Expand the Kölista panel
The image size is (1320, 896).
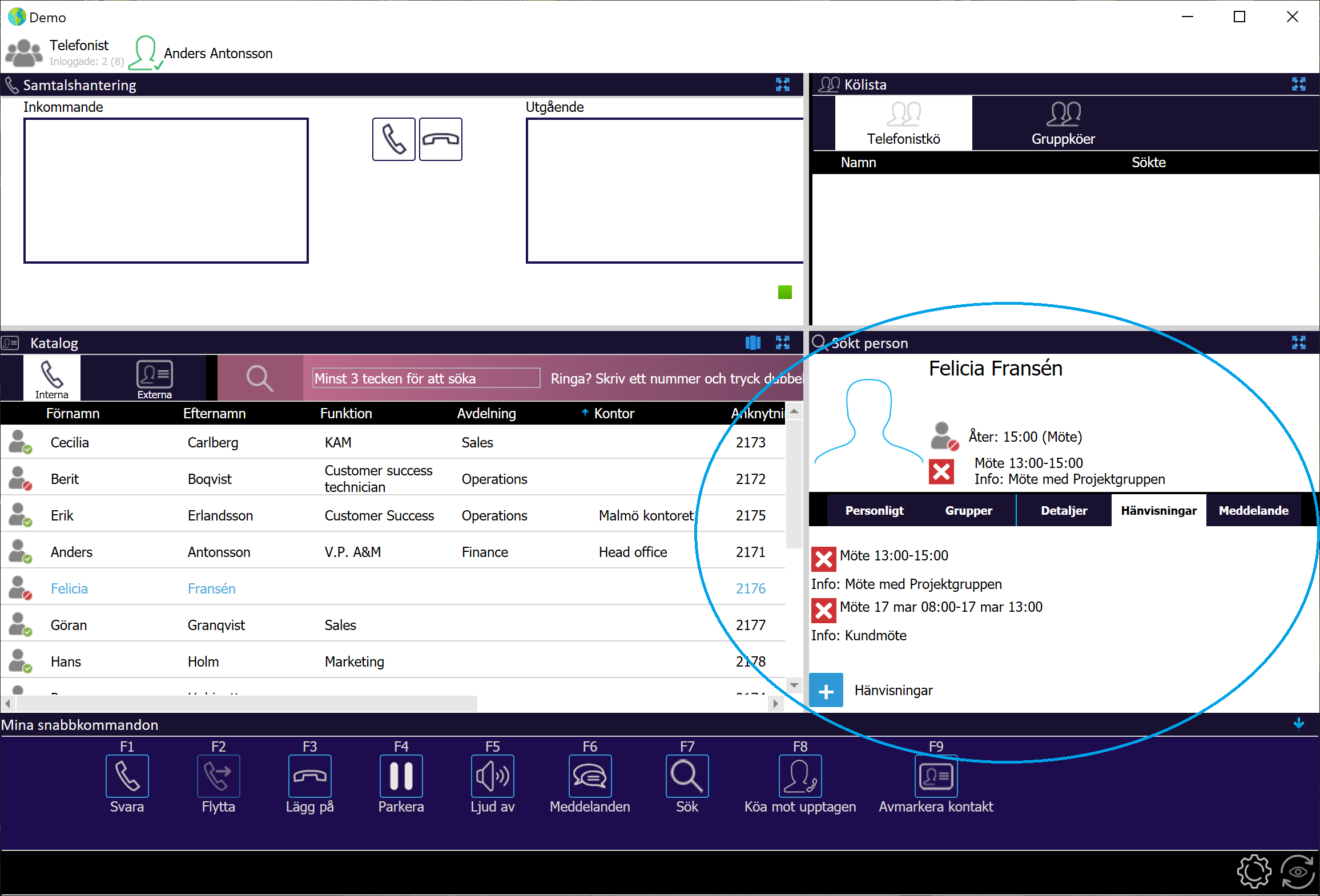[x=1299, y=84]
